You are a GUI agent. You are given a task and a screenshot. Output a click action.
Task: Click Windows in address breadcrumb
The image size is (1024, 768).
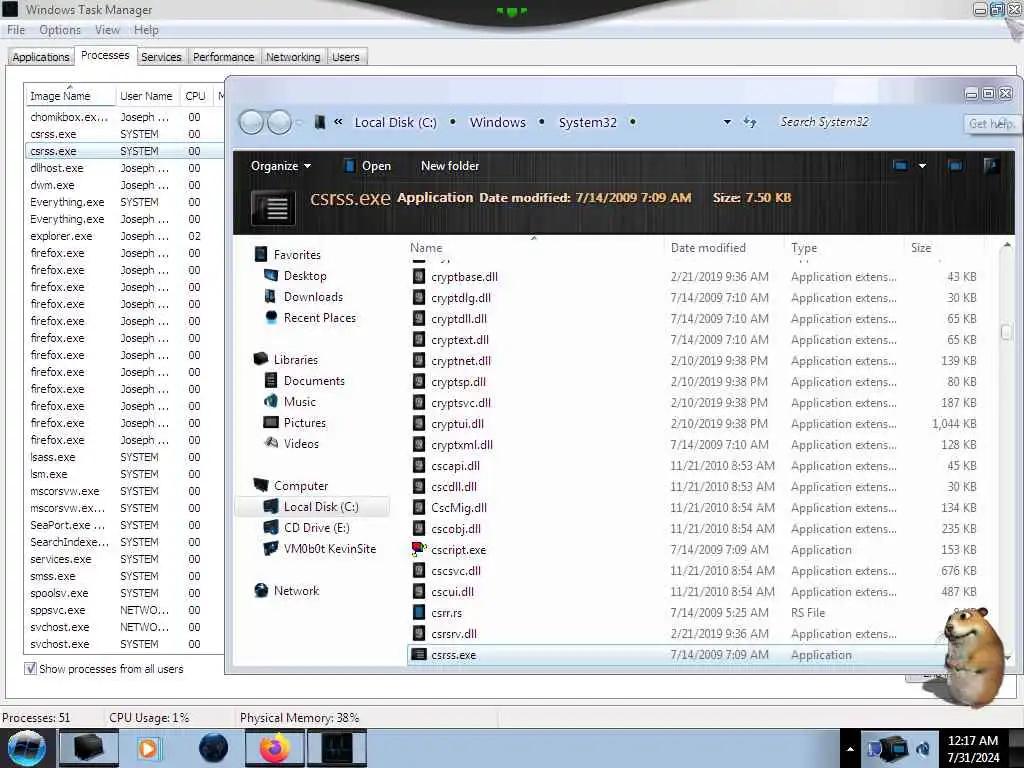(498, 122)
